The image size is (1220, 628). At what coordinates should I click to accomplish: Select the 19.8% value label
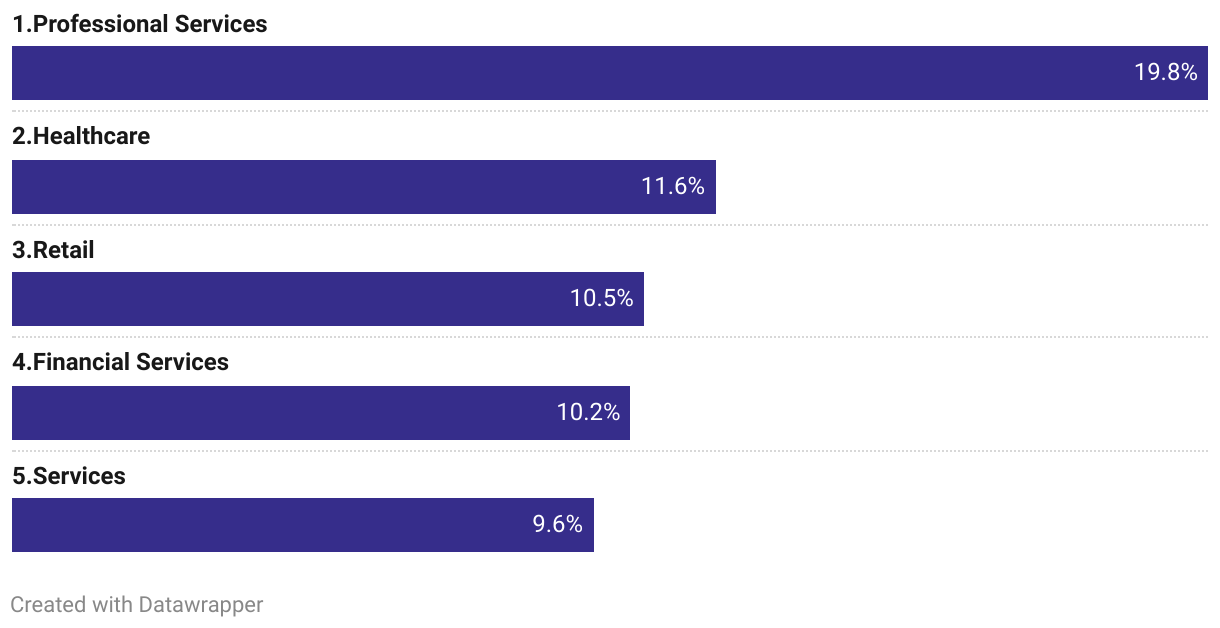1165,72
